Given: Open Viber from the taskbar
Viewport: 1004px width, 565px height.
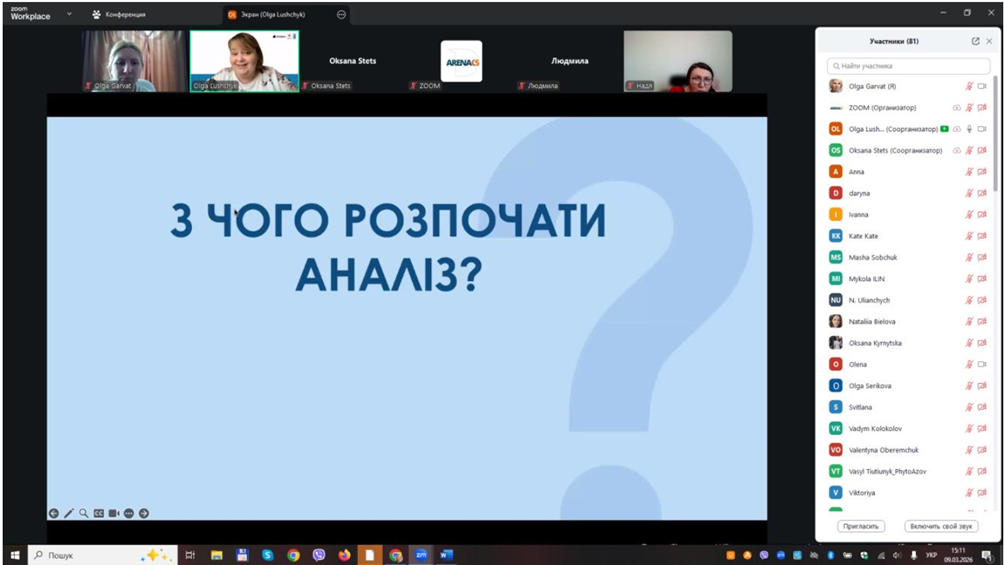Looking at the screenshot, I should click(x=319, y=555).
